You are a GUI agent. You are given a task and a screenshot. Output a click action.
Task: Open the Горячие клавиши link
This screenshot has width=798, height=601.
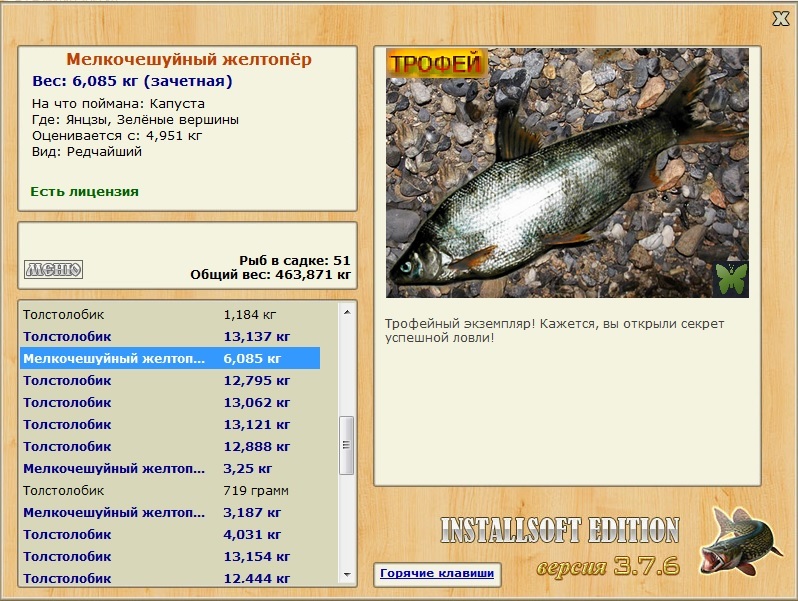tap(437, 573)
